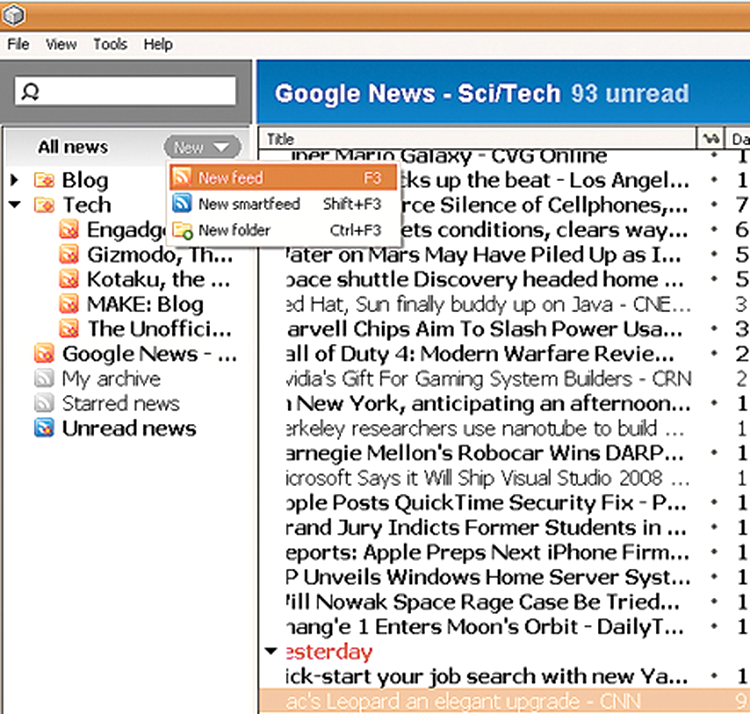
Task: Open 'space shuttle Discovery headed home' article
Action: [485, 279]
